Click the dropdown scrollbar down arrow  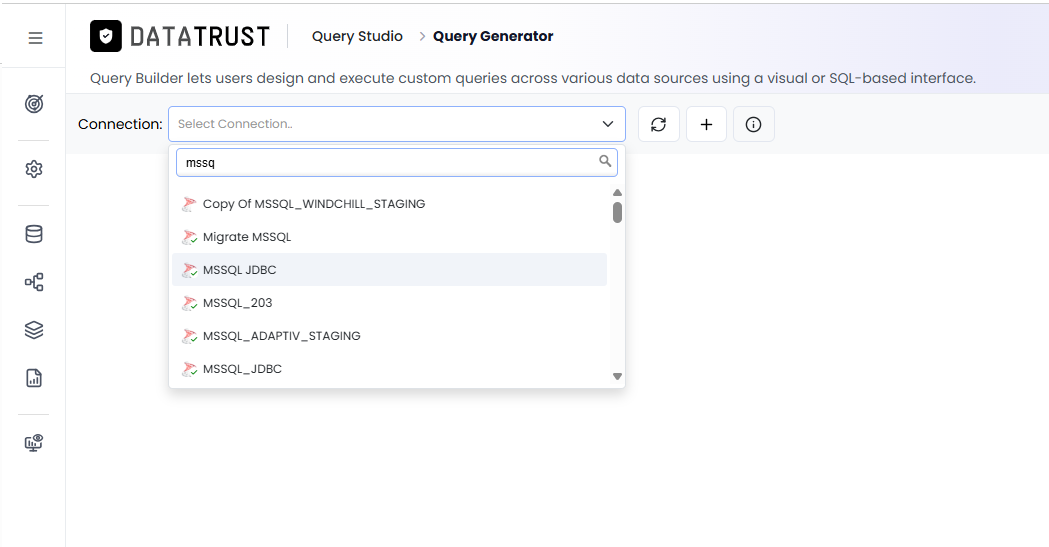tap(617, 376)
